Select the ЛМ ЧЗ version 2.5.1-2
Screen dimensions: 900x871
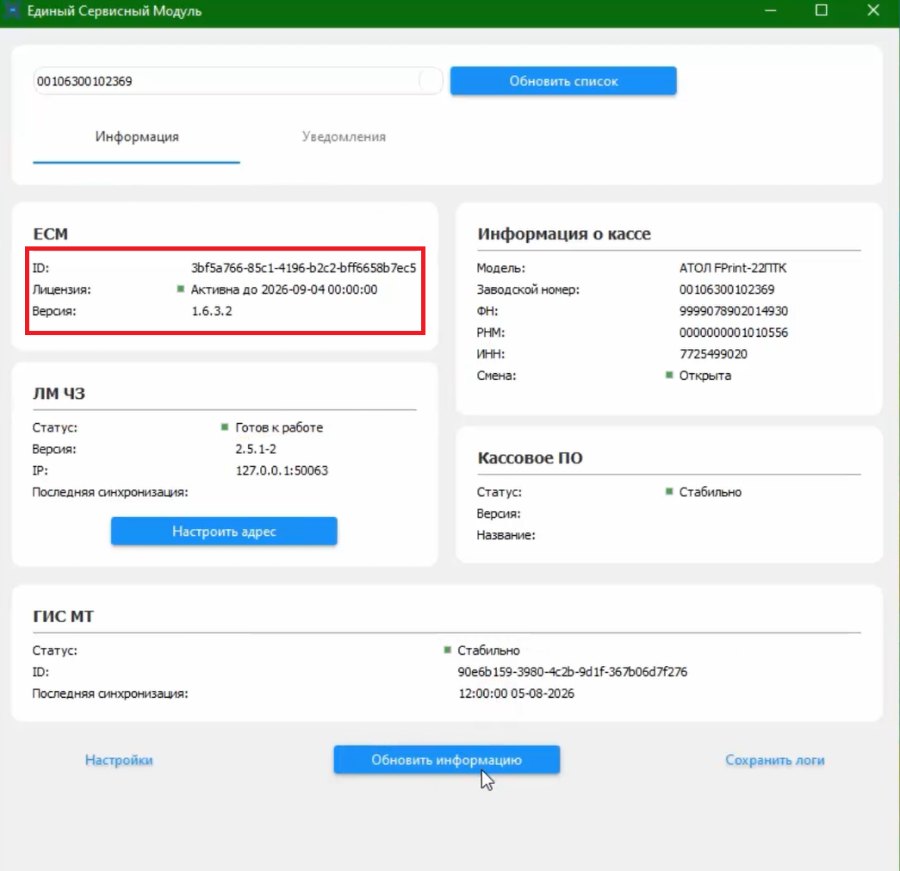(x=255, y=449)
